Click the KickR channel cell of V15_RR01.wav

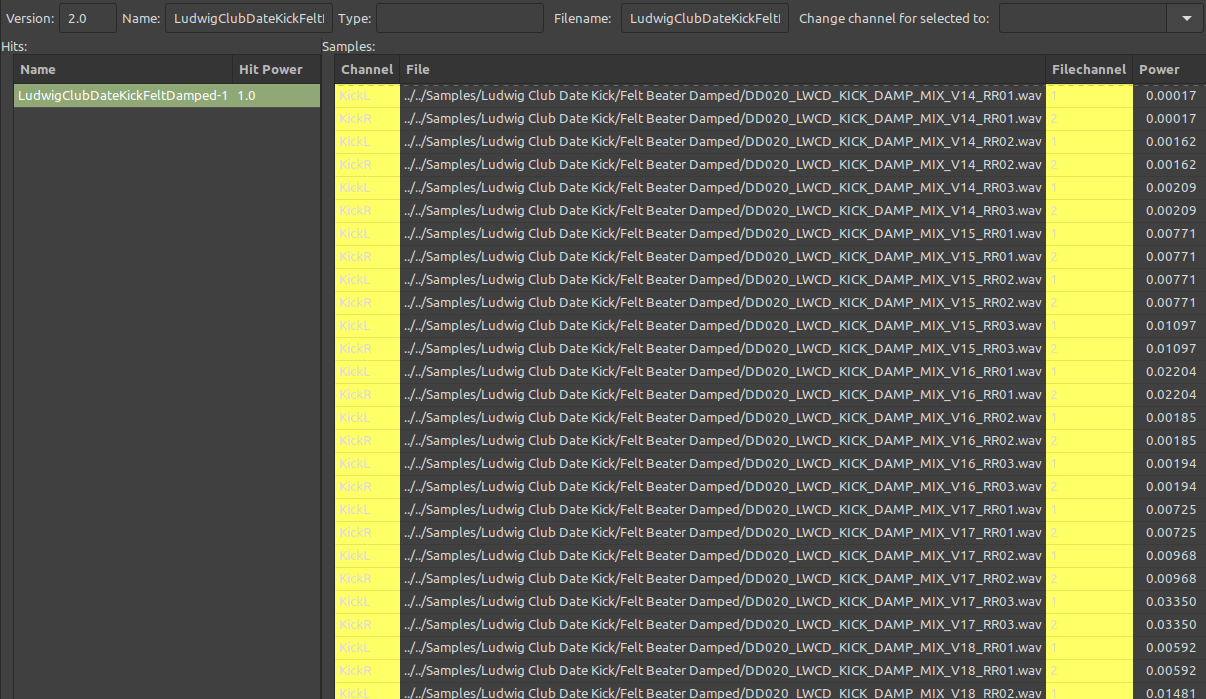(367, 257)
